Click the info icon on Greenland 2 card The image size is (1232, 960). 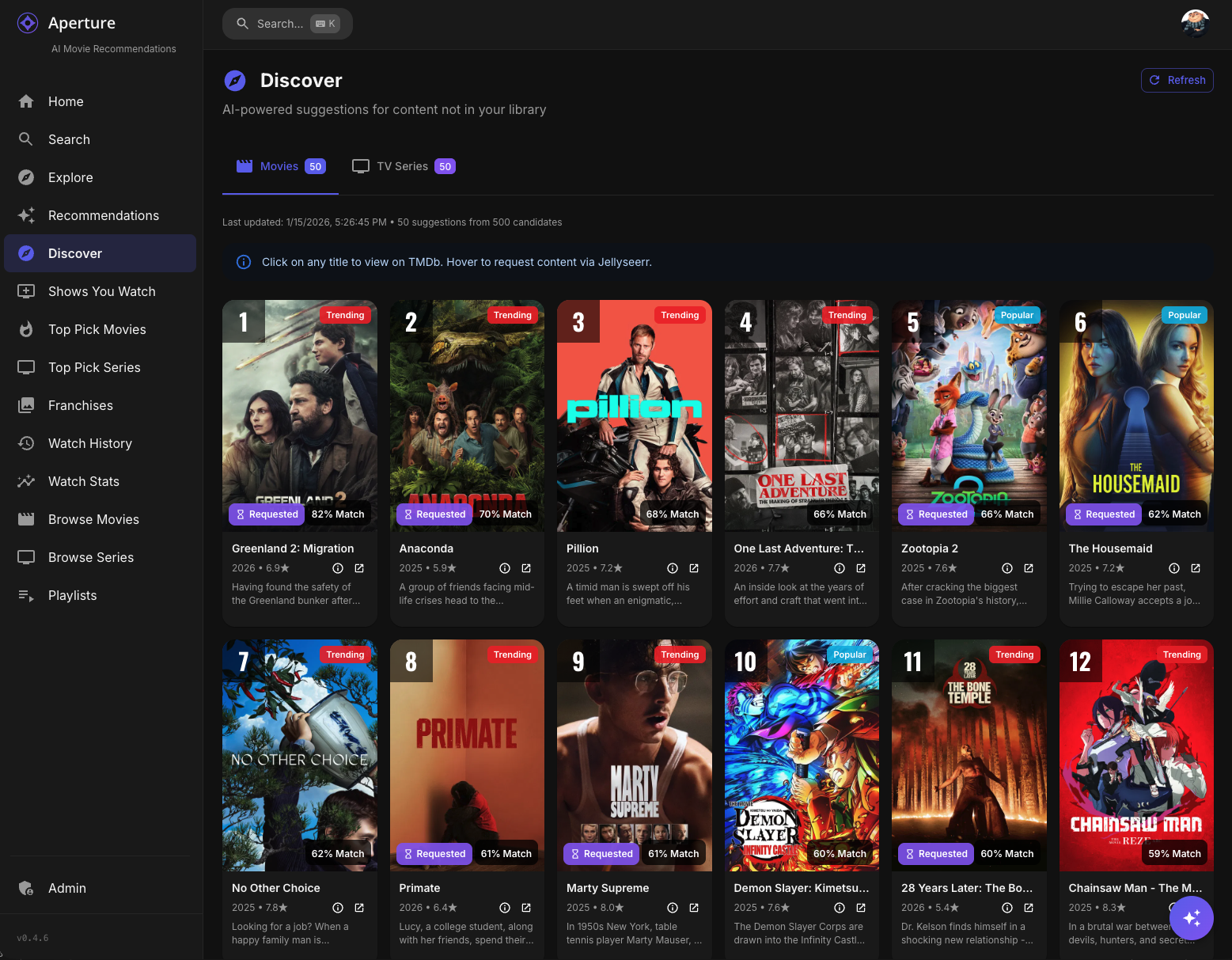338,568
